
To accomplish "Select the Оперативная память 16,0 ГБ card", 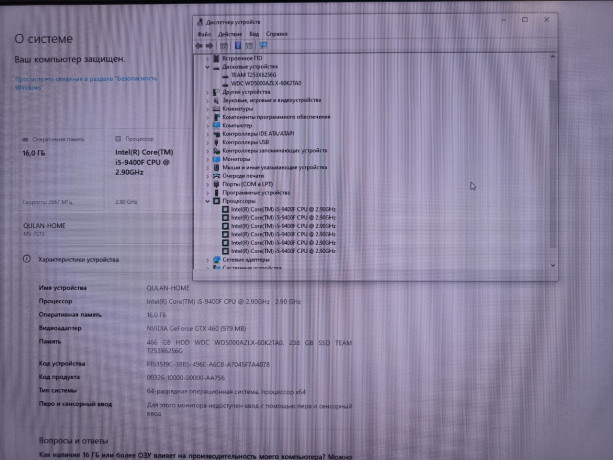I will pyautogui.click(x=60, y=170).
